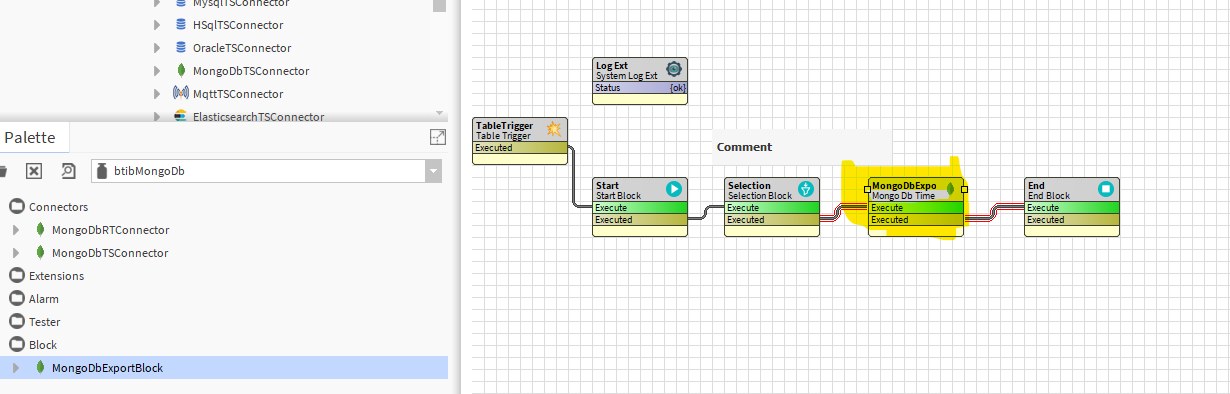Expand the ElasticsearchTSConnector tree node
1230x394 pixels.
point(157,116)
